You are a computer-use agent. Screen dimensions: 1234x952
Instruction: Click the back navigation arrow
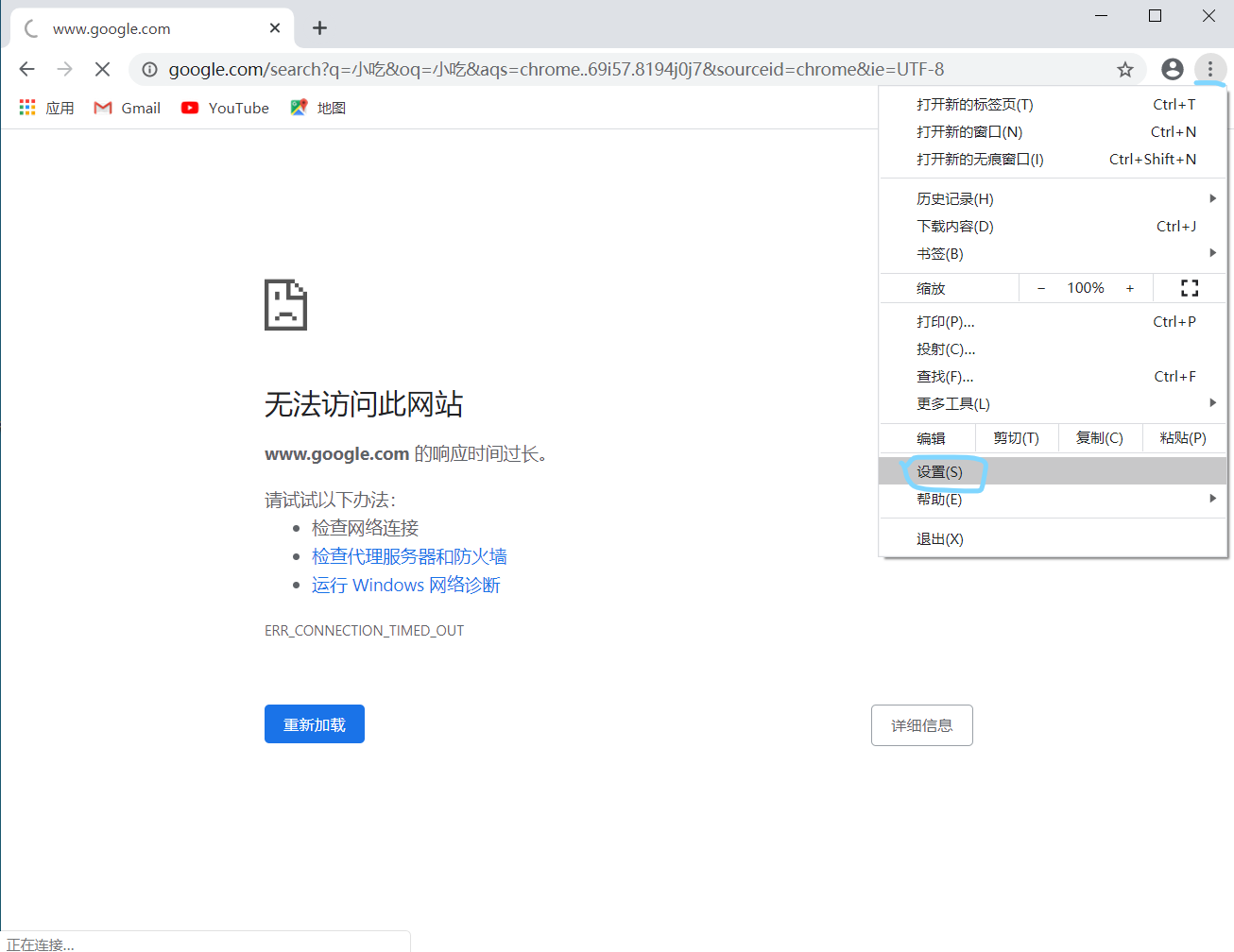(x=26, y=69)
